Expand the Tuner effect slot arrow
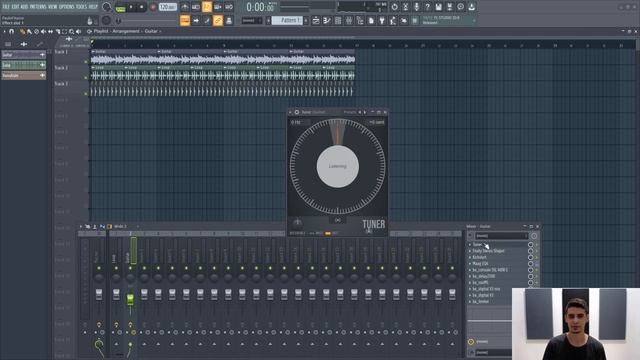 [470, 245]
